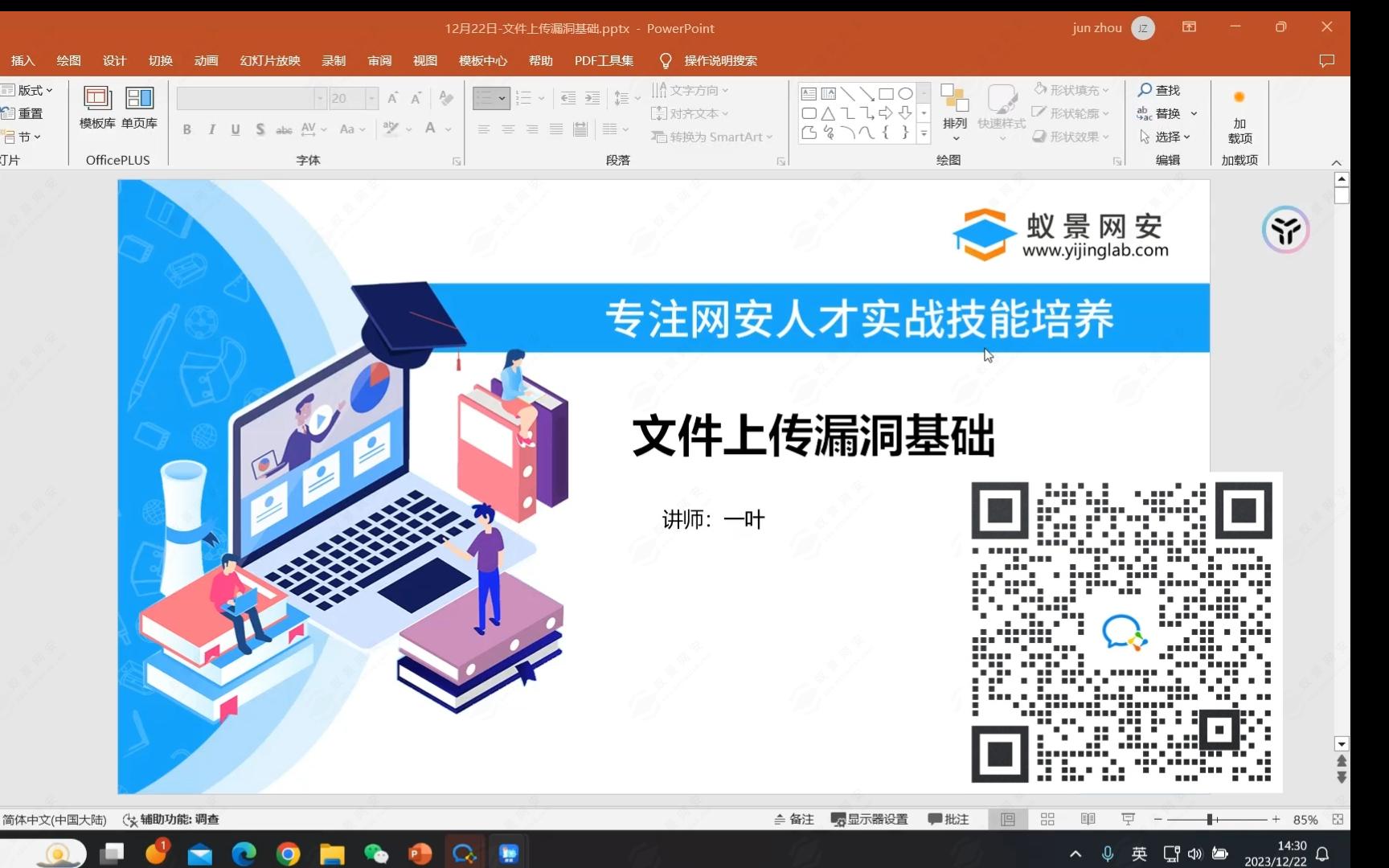
Task: Convert to SmartArt
Action: (x=711, y=137)
